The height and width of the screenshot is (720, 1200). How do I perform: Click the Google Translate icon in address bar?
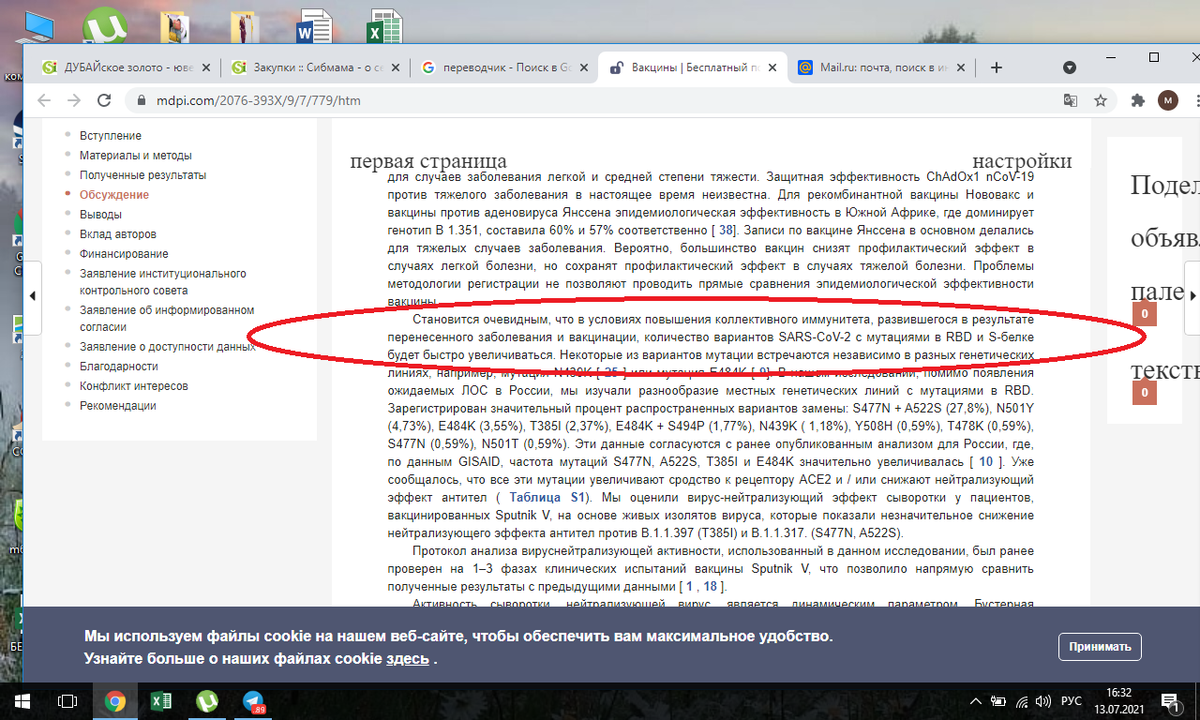coord(1070,100)
